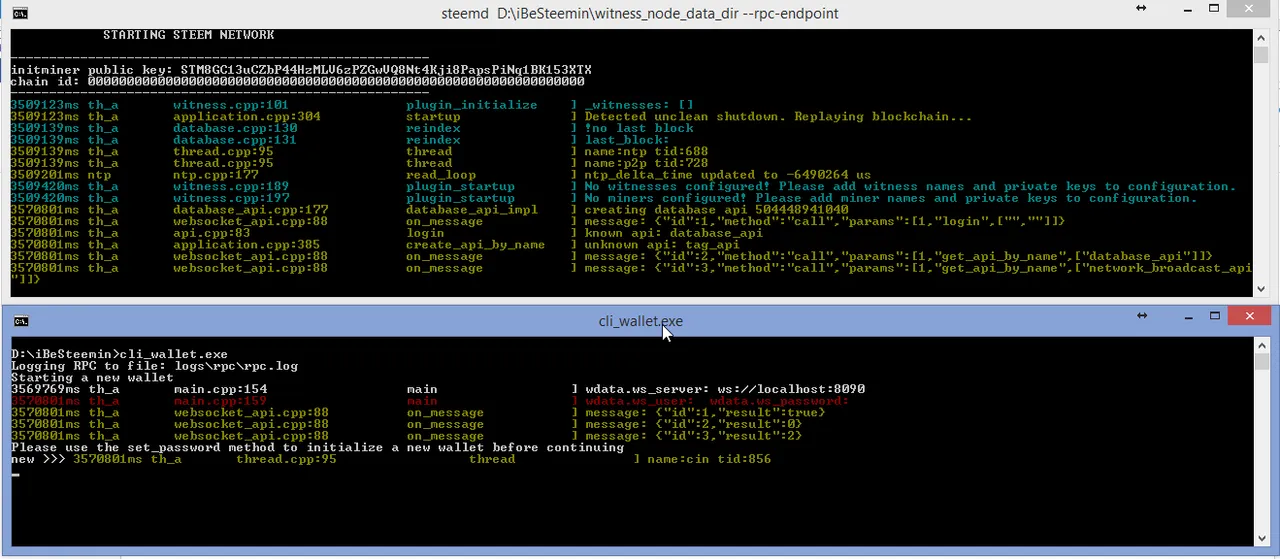Click the 'STARTING STEEM NETWORK' heading
The height and width of the screenshot is (559, 1280).
[x=188, y=35]
